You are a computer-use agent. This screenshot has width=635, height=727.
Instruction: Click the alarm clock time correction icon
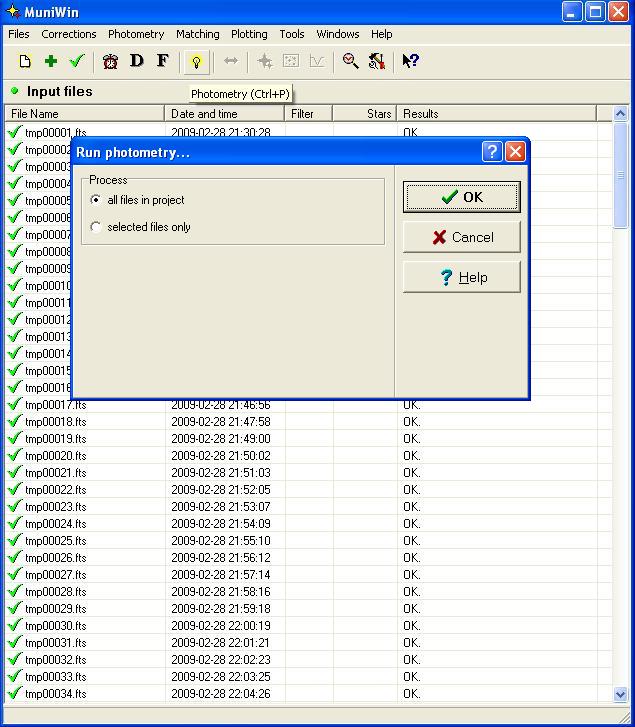110,62
